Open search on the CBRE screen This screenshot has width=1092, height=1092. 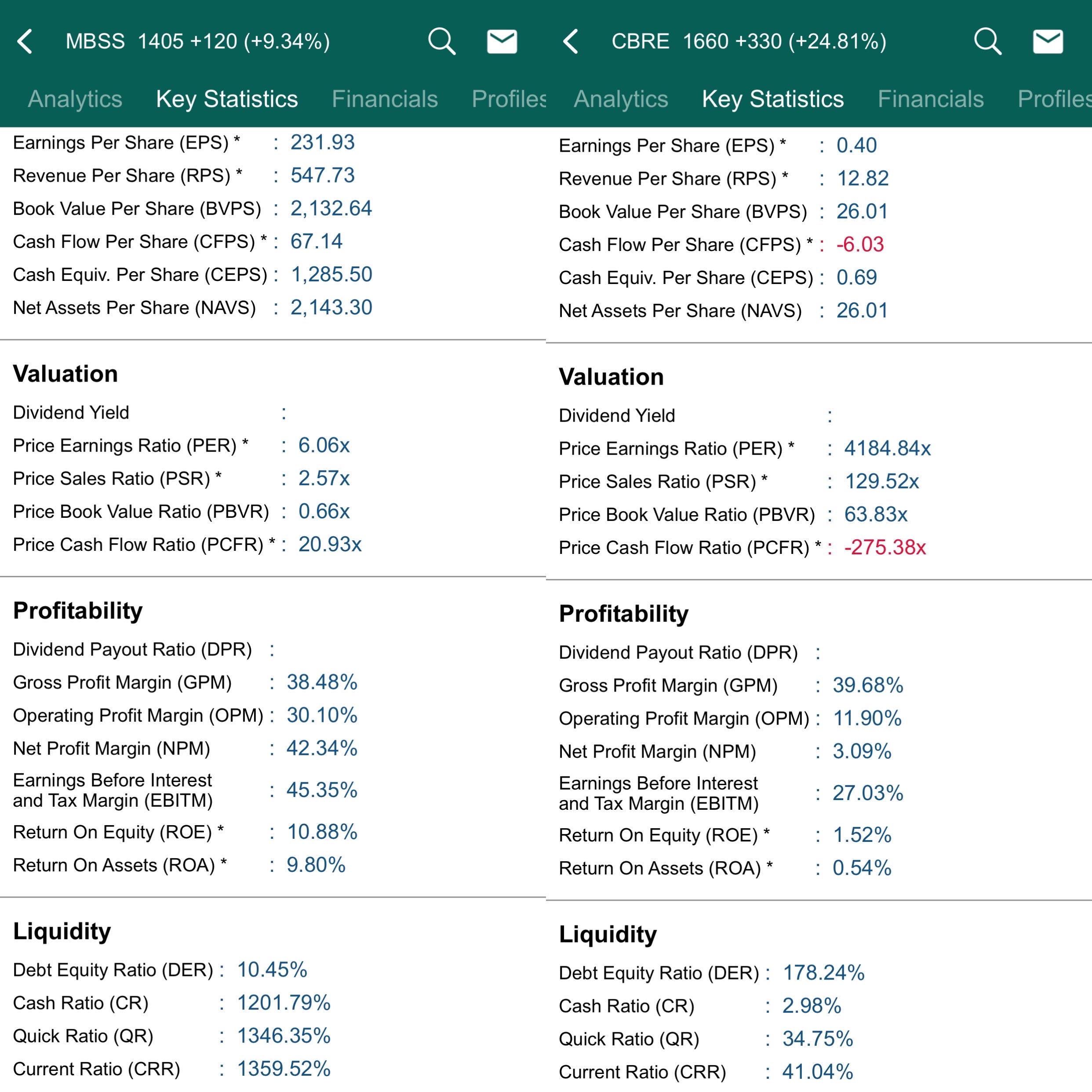pos(987,42)
